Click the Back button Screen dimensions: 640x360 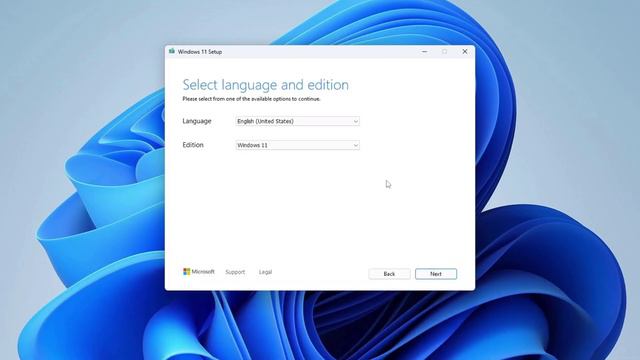389,274
